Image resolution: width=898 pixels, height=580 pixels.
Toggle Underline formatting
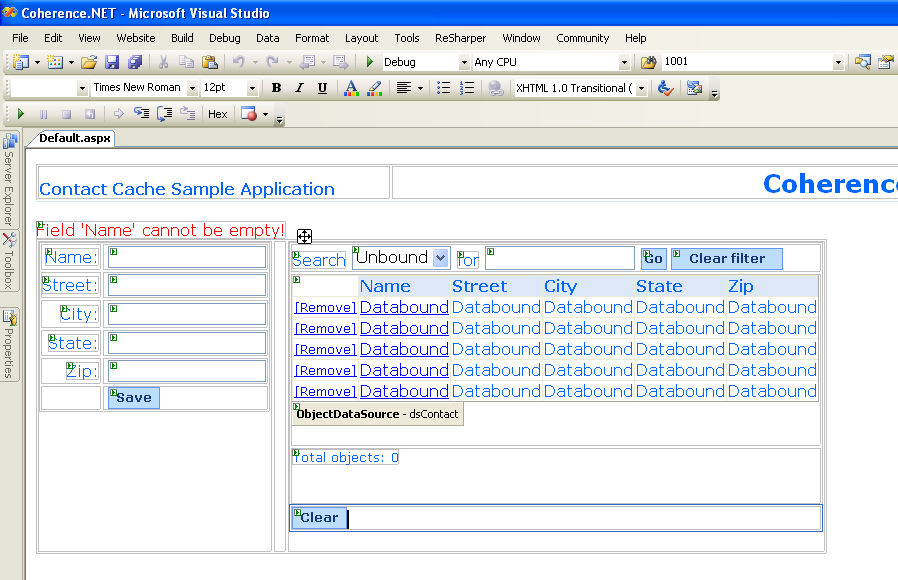click(x=322, y=88)
